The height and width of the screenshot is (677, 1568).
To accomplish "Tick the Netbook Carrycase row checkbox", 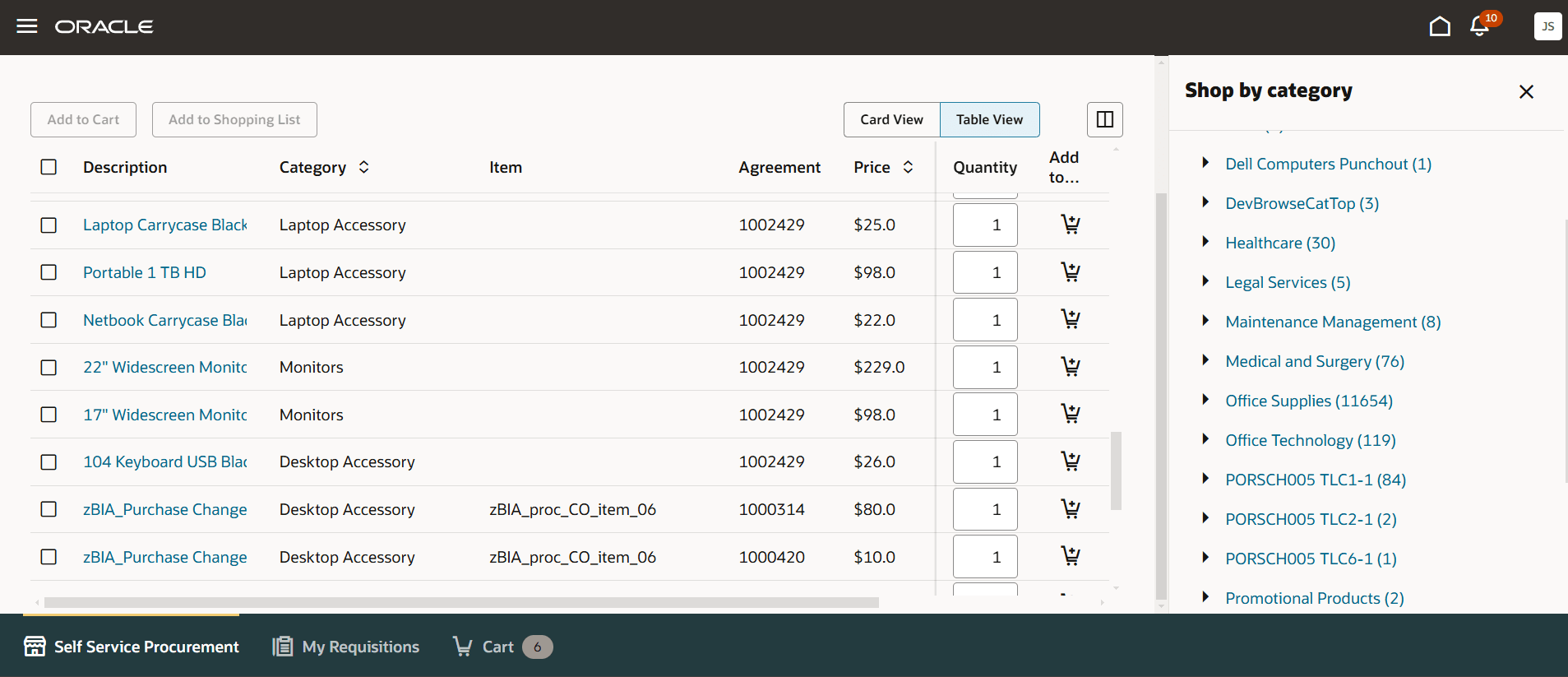I will (49, 320).
